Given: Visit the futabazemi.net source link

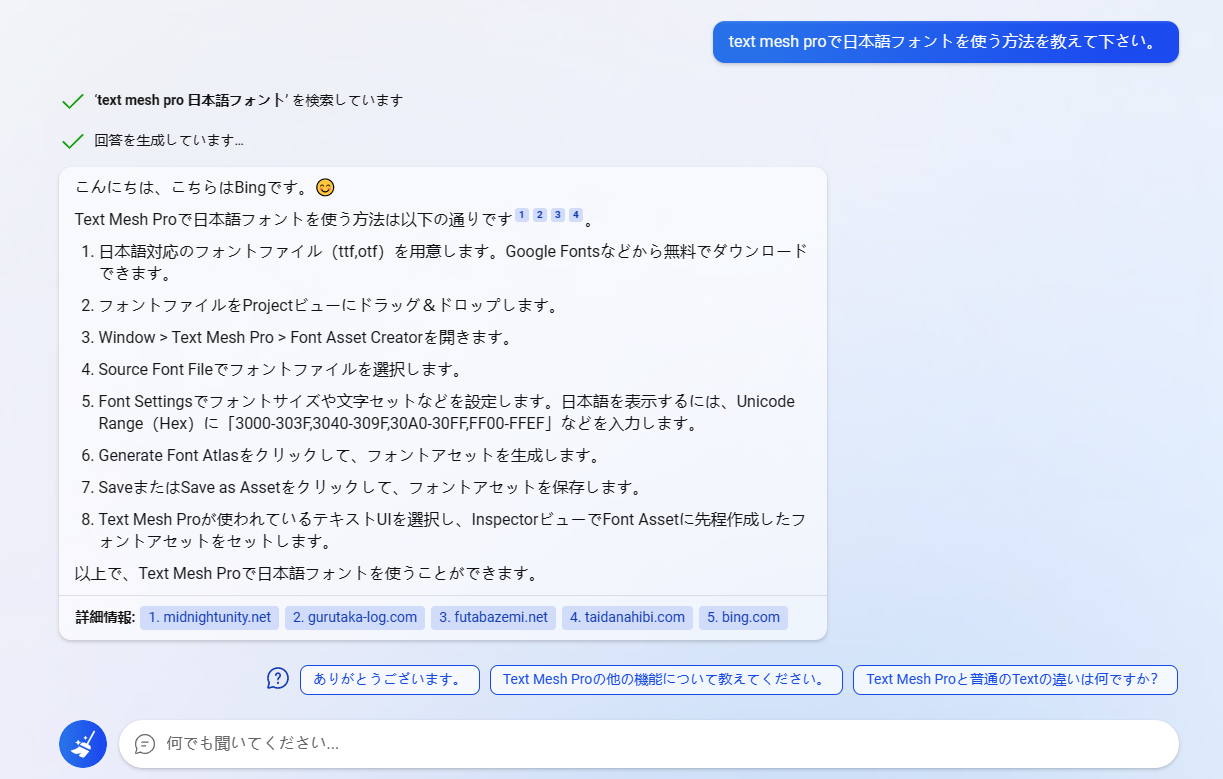Looking at the screenshot, I should tap(494, 618).
